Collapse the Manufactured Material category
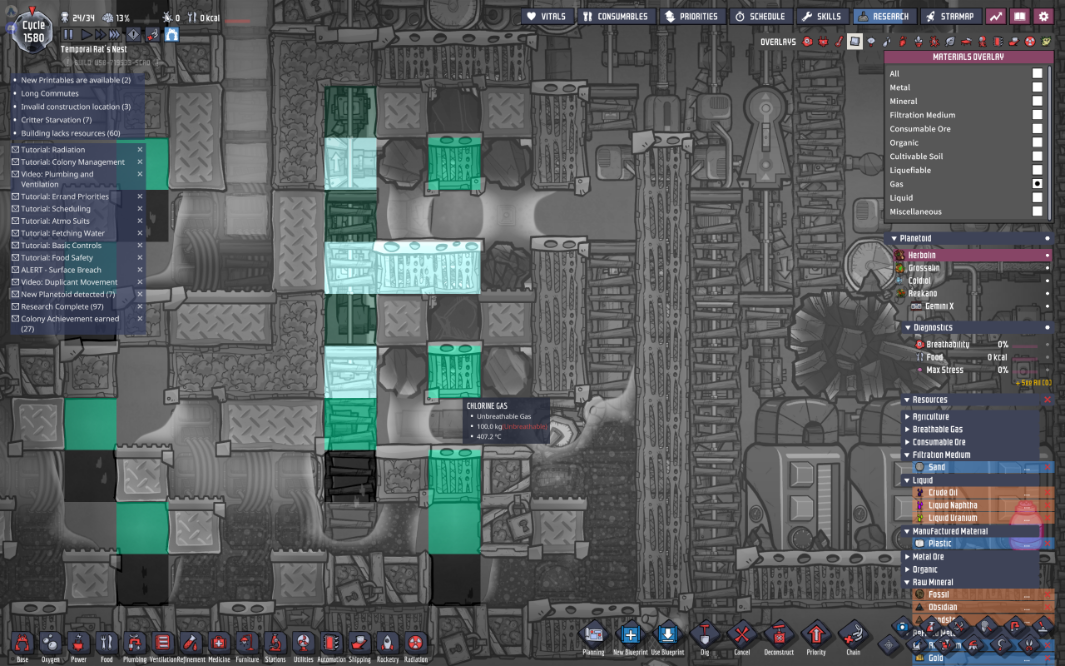This screenshot has width=1065, height=666. 907,531
